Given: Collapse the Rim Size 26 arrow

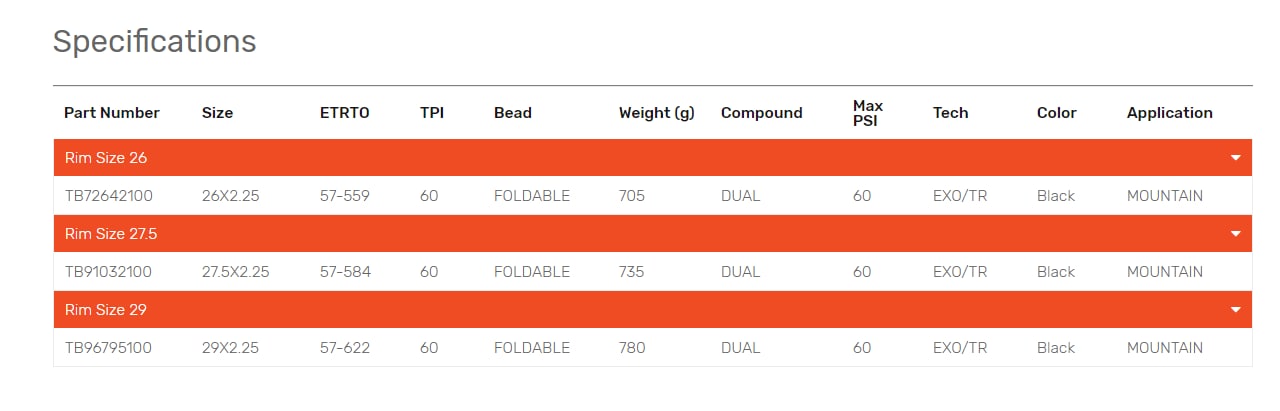Looking at the screenshot, I should (1235, 158).
